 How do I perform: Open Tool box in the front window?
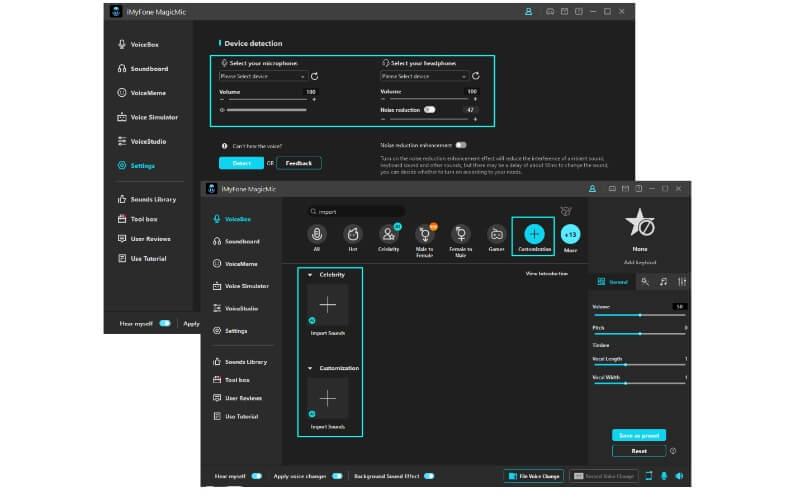click(x=231, y=380)
